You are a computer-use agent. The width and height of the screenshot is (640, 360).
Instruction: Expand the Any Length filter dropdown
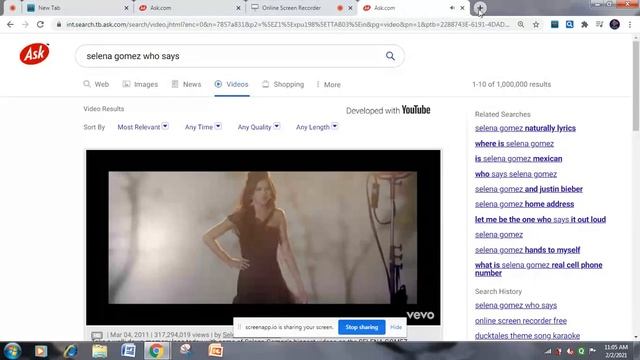317,127
